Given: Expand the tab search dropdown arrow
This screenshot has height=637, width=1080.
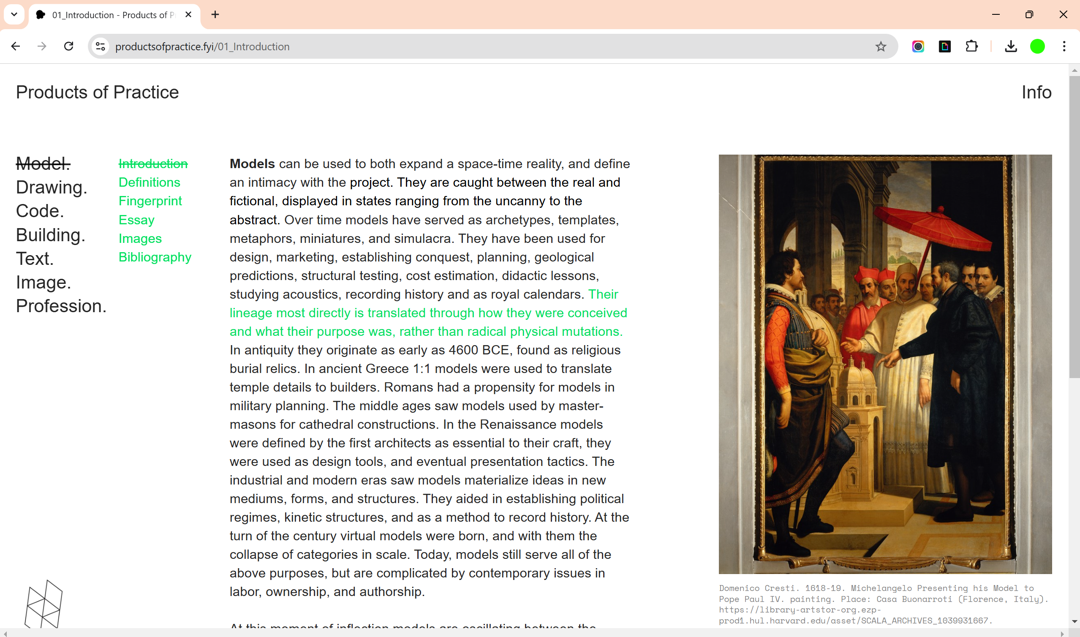Looking at the screenshot, I should 14,15.
